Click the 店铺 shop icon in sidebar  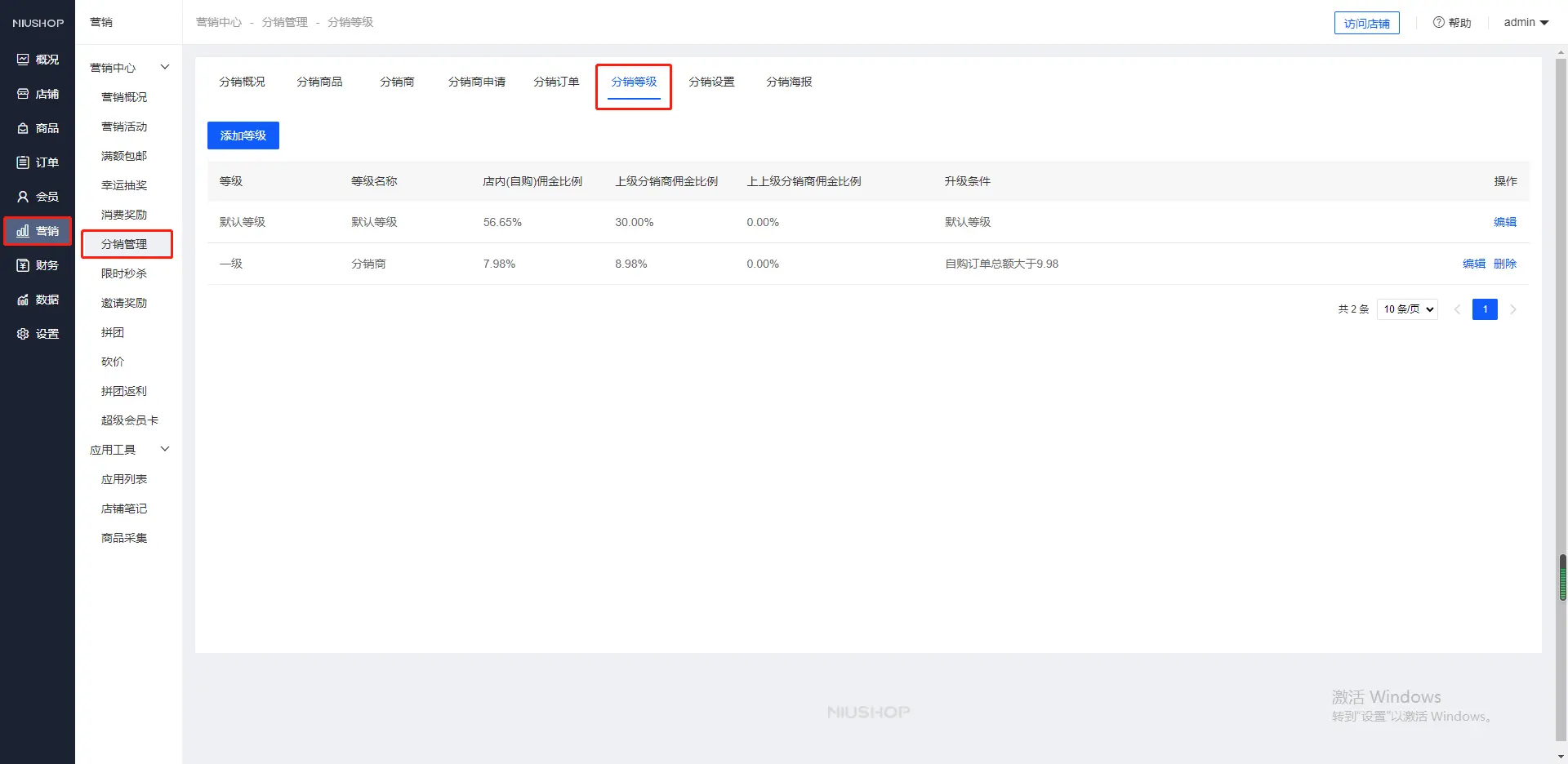pos(23,94)
